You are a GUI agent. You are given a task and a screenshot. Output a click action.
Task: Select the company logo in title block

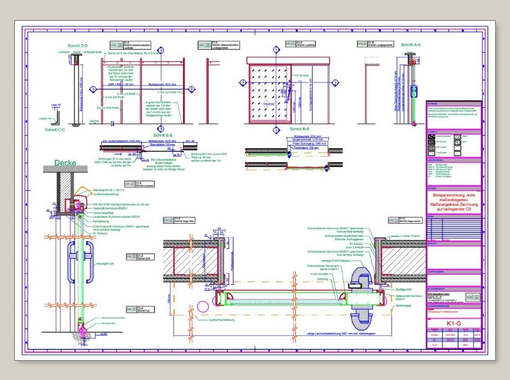point(472,297)
